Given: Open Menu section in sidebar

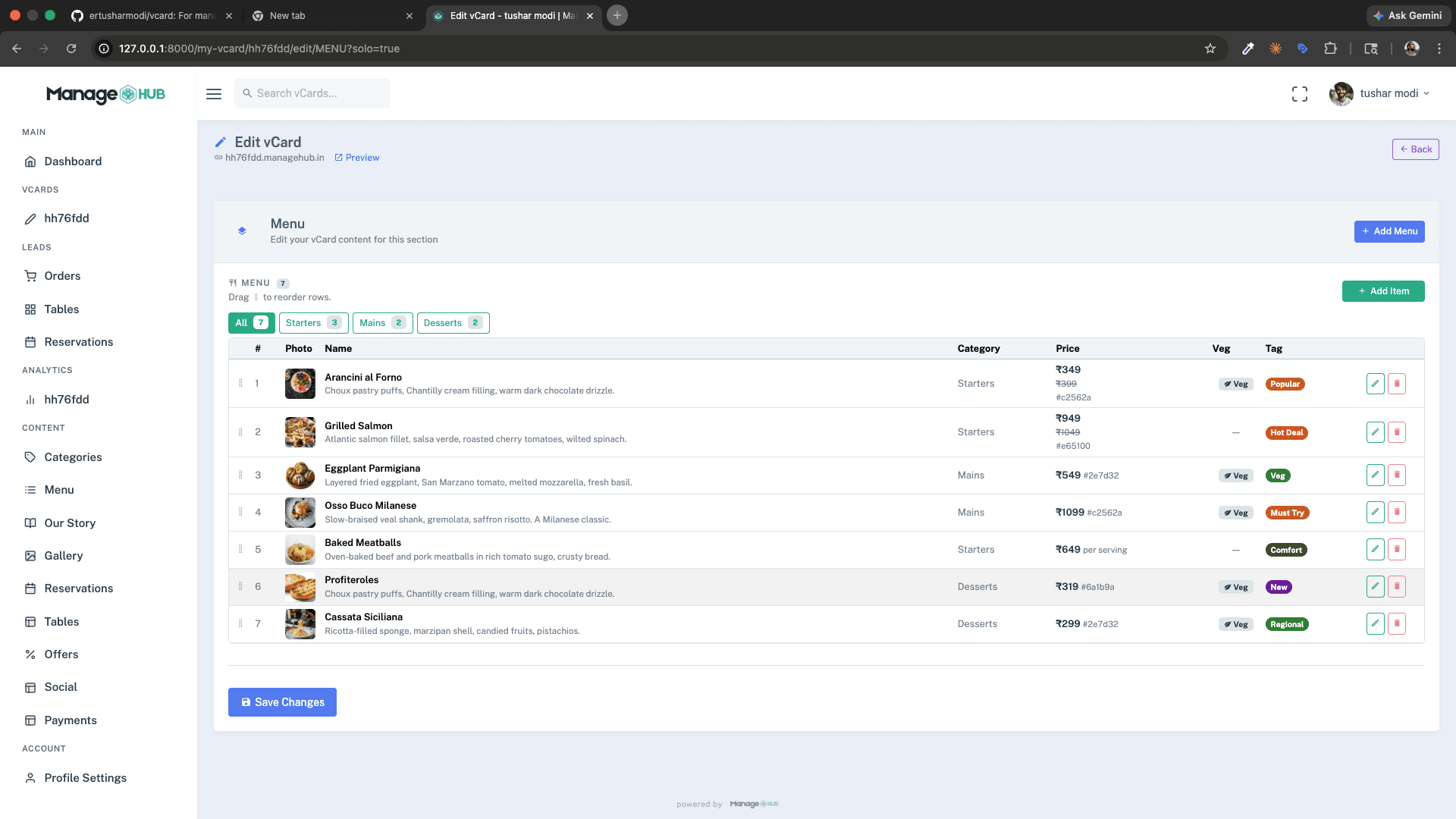Looking at the screenshot, I should click(x=59, y=490).
